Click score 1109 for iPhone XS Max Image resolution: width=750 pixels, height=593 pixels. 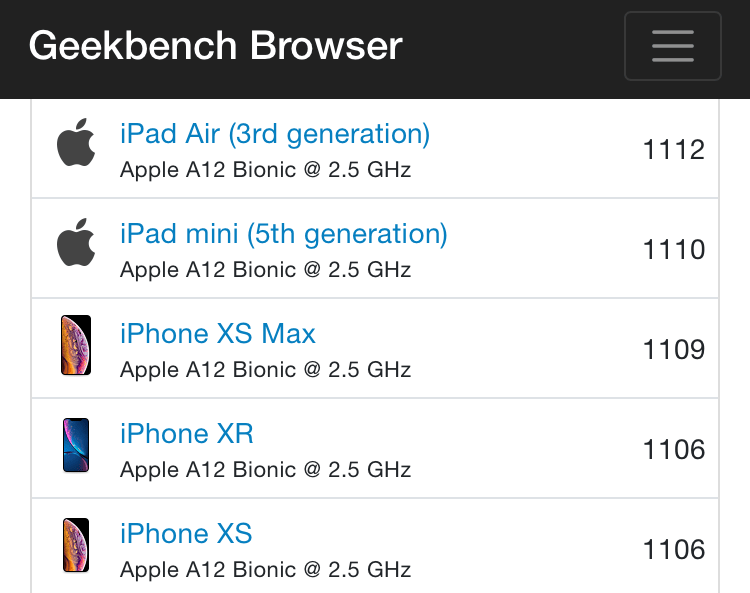click(x=673, y=349)
